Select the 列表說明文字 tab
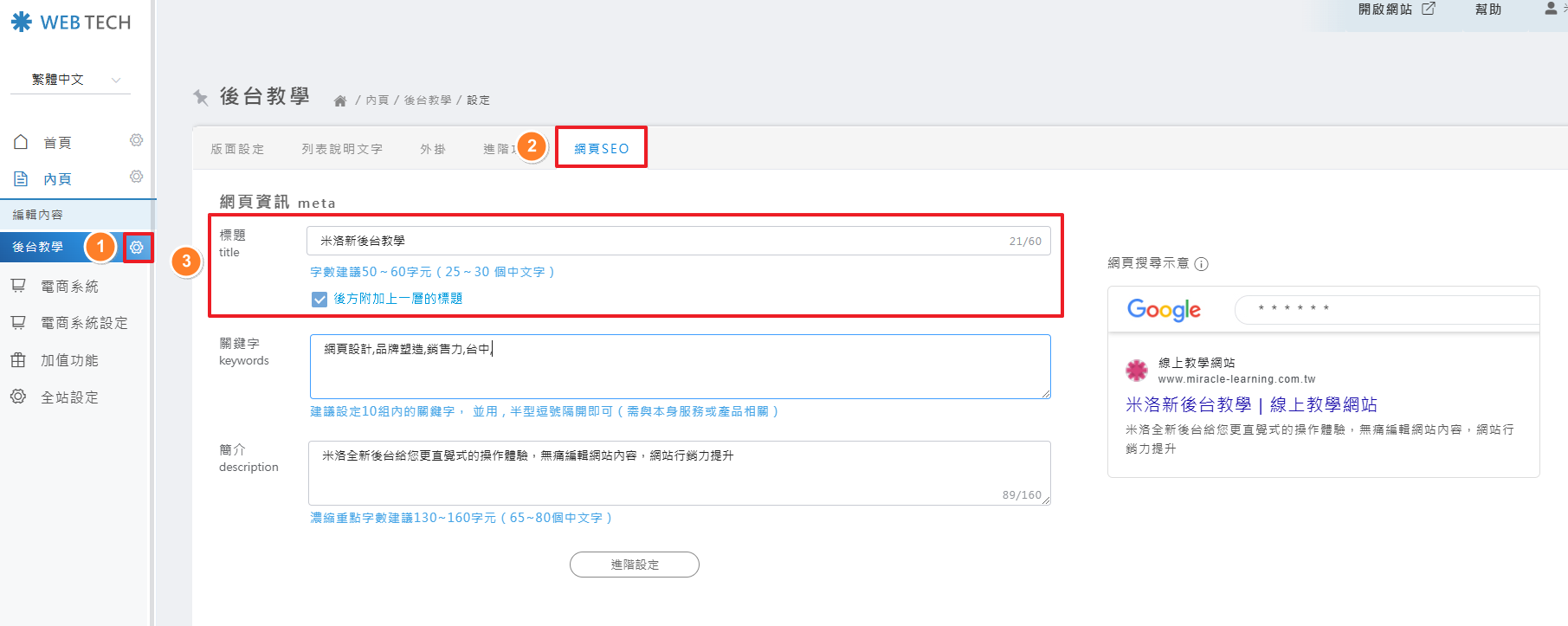The width and height of the screenshot is (1568, 626). [342, 149]
